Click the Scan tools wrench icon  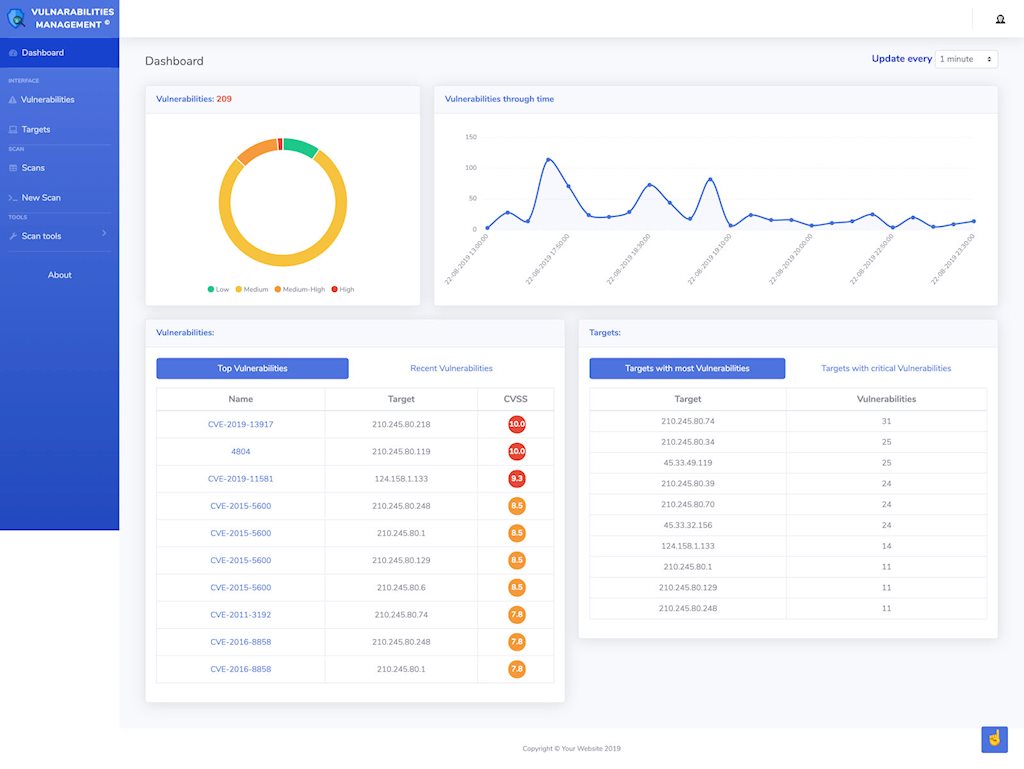12,237
